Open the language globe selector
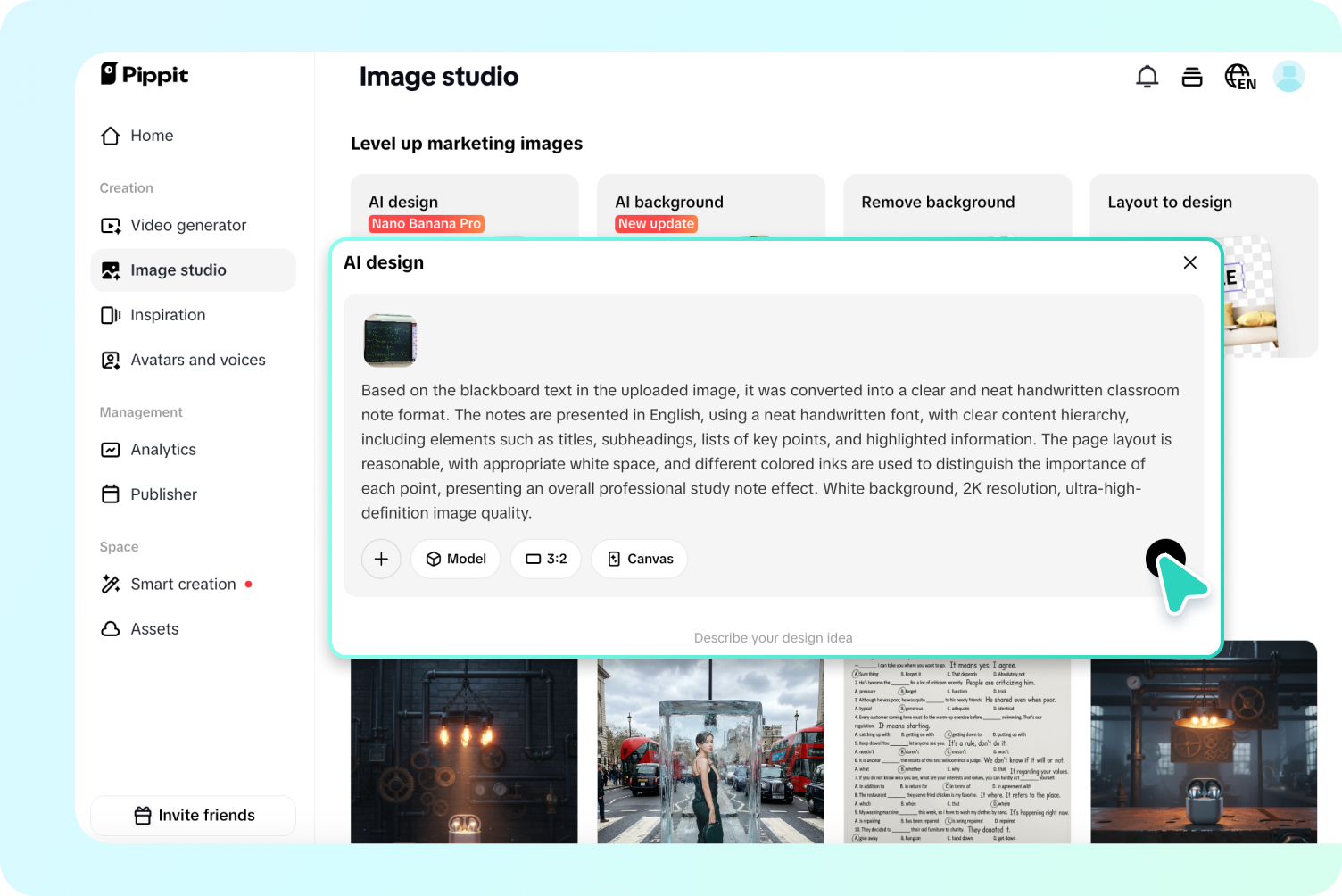This screenshot has width=1342, height=896. point(1239,77)
